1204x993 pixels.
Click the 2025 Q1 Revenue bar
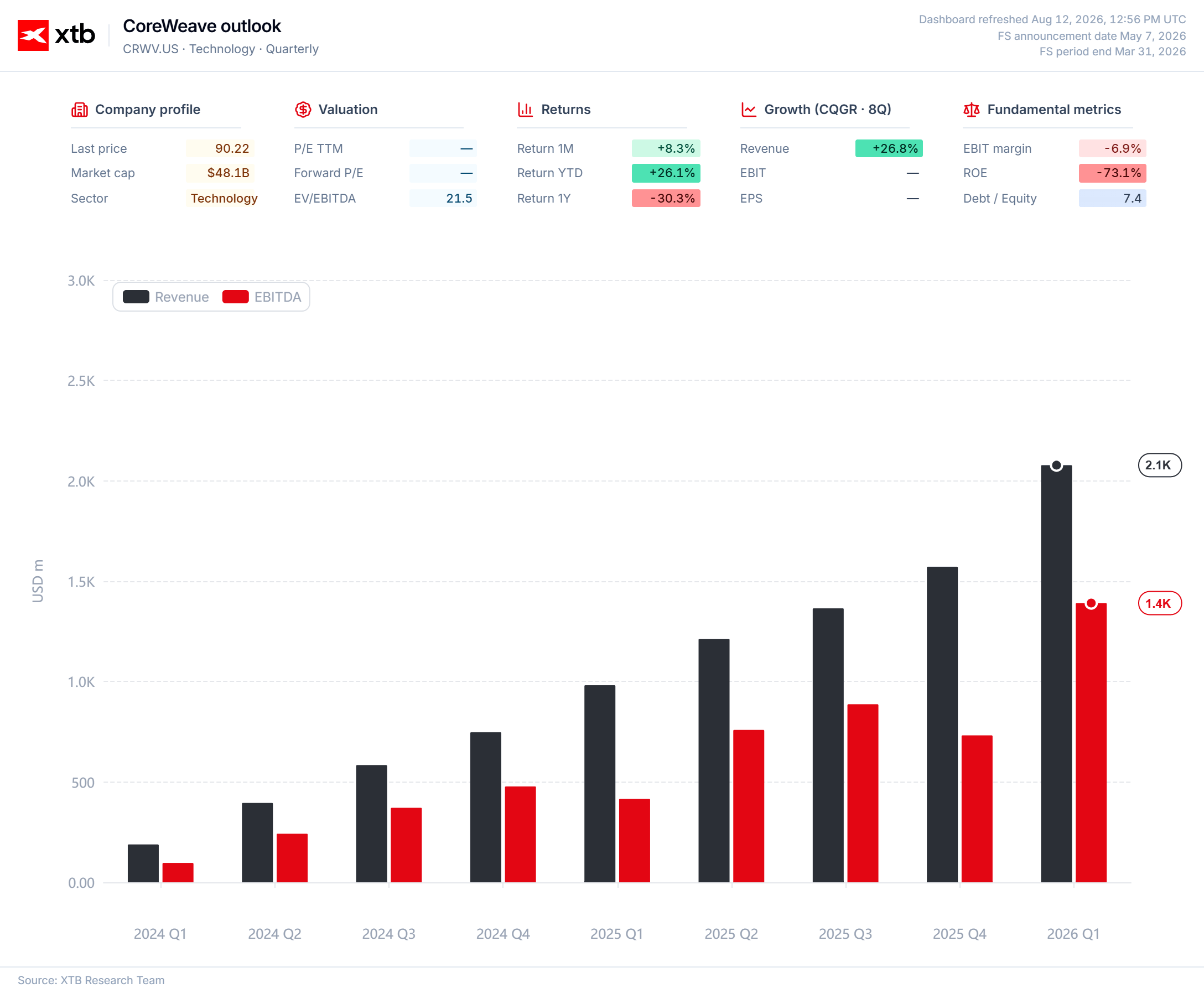600,784
